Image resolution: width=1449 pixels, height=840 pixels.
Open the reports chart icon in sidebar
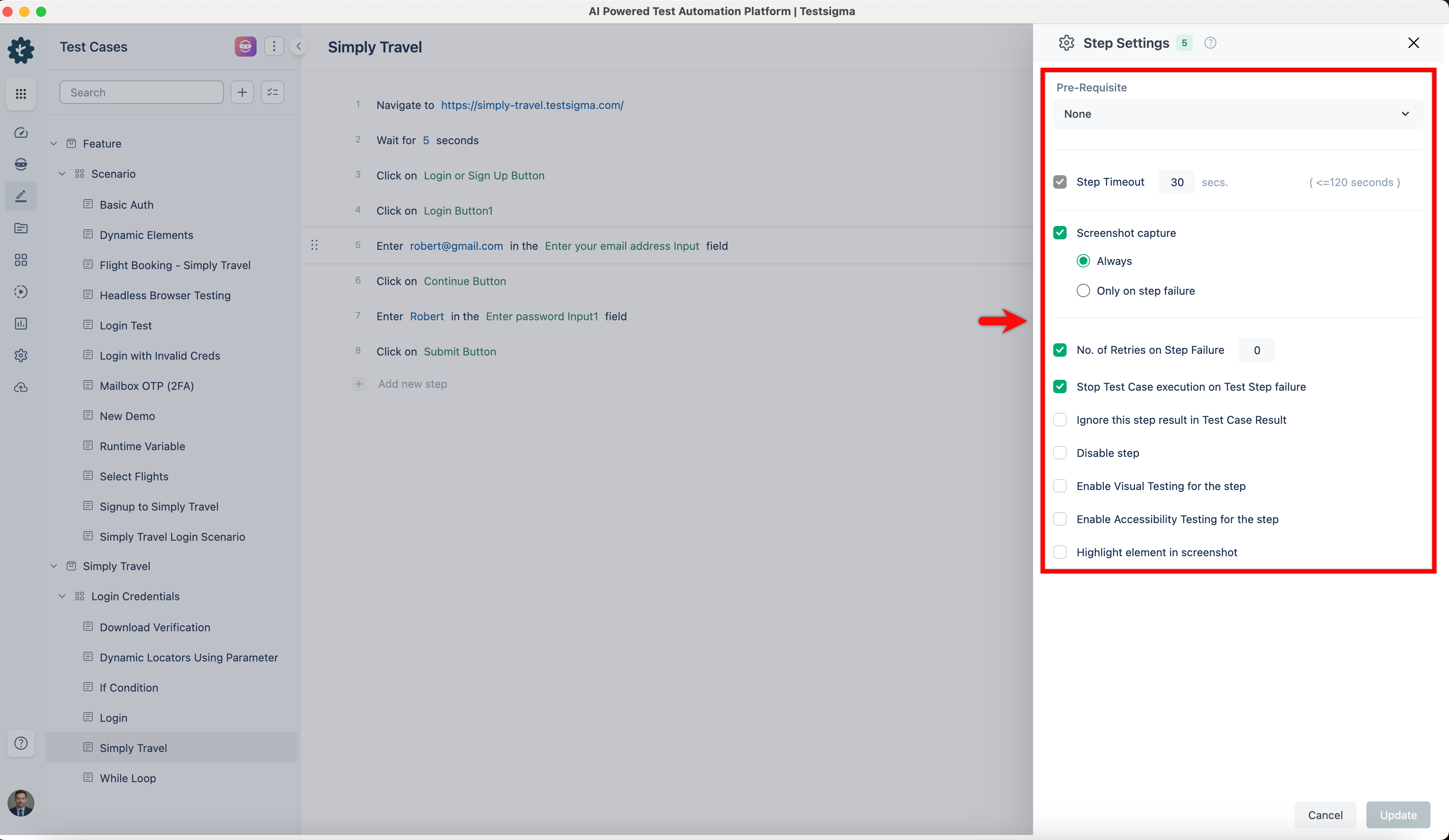(x=21, y=324)
